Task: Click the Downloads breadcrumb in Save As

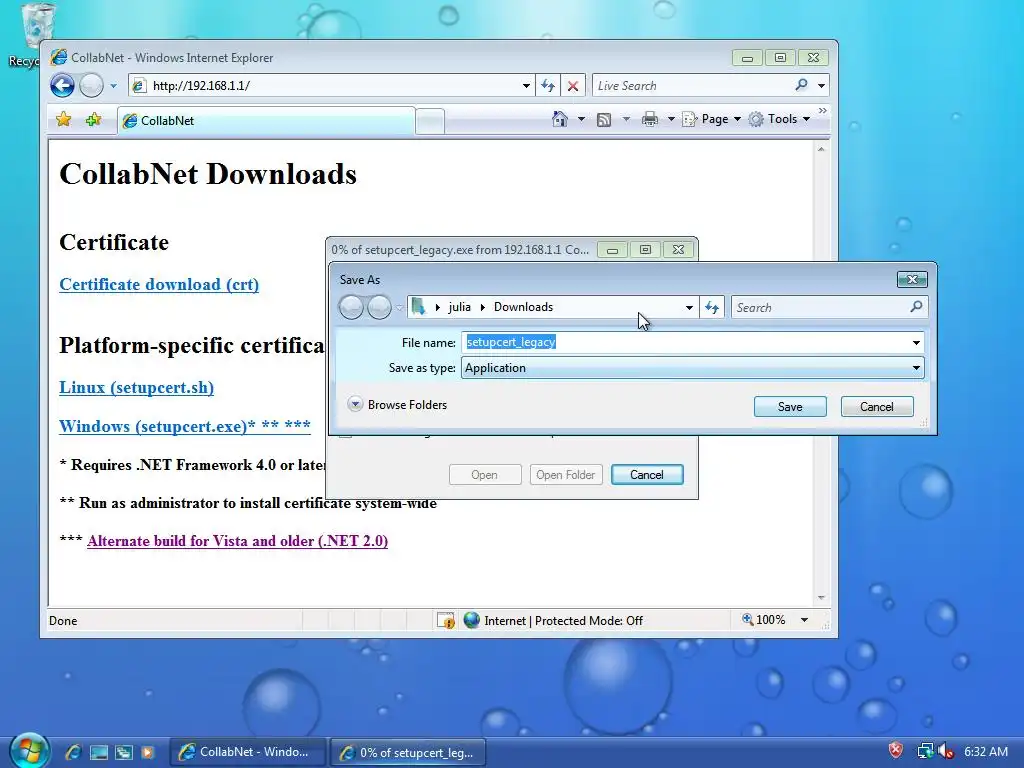Action: tap(523, 307)
